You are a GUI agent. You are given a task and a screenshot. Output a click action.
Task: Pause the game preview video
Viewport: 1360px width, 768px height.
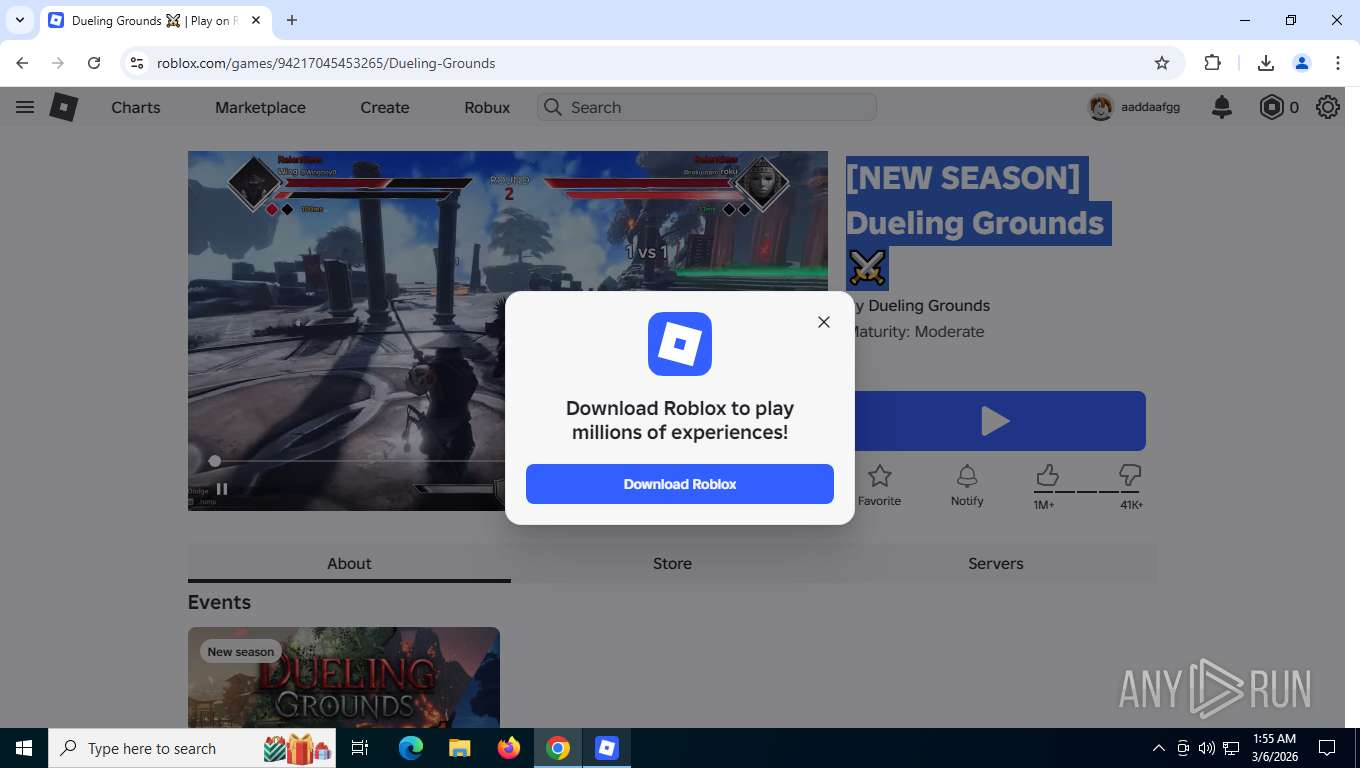(222, 489)
